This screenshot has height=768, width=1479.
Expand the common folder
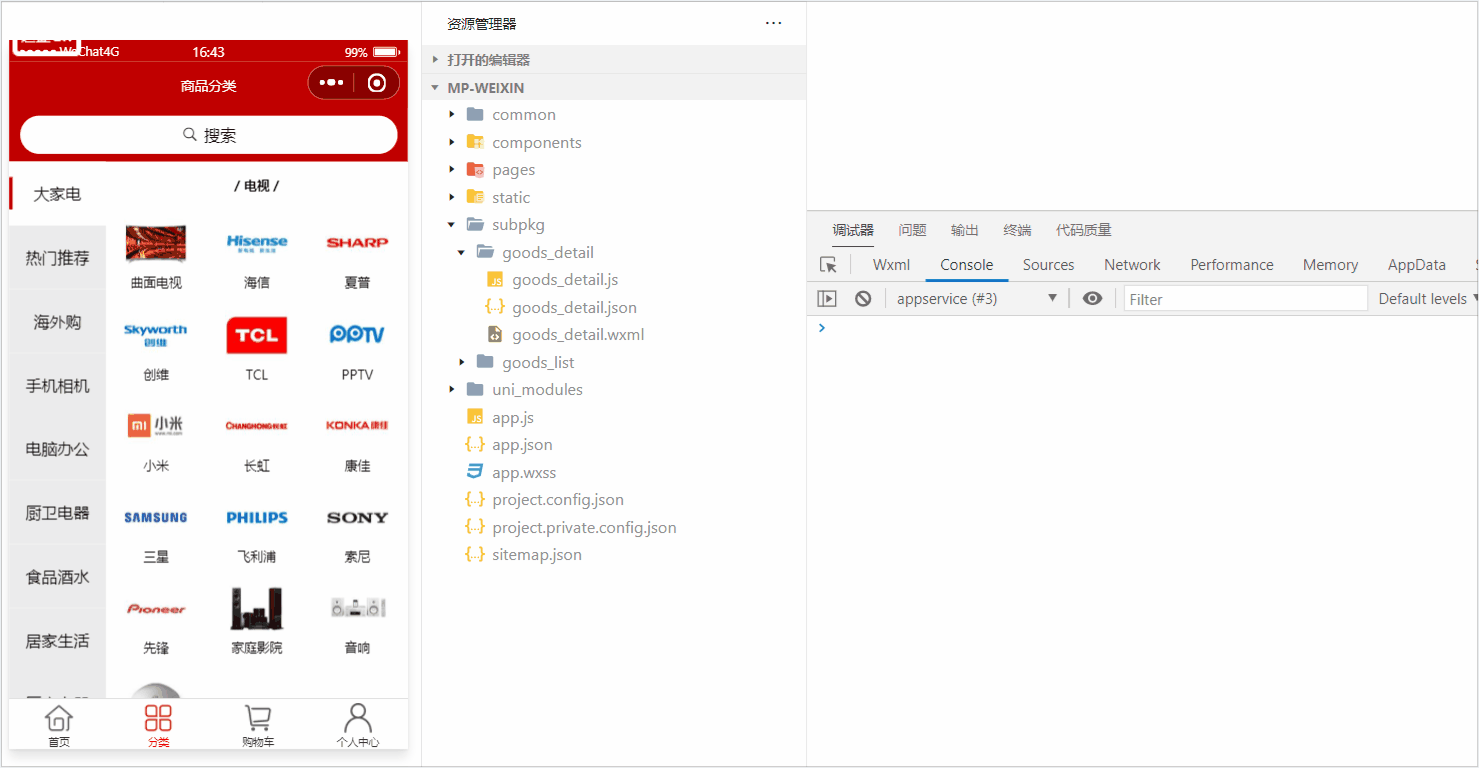tap(452, 115)
